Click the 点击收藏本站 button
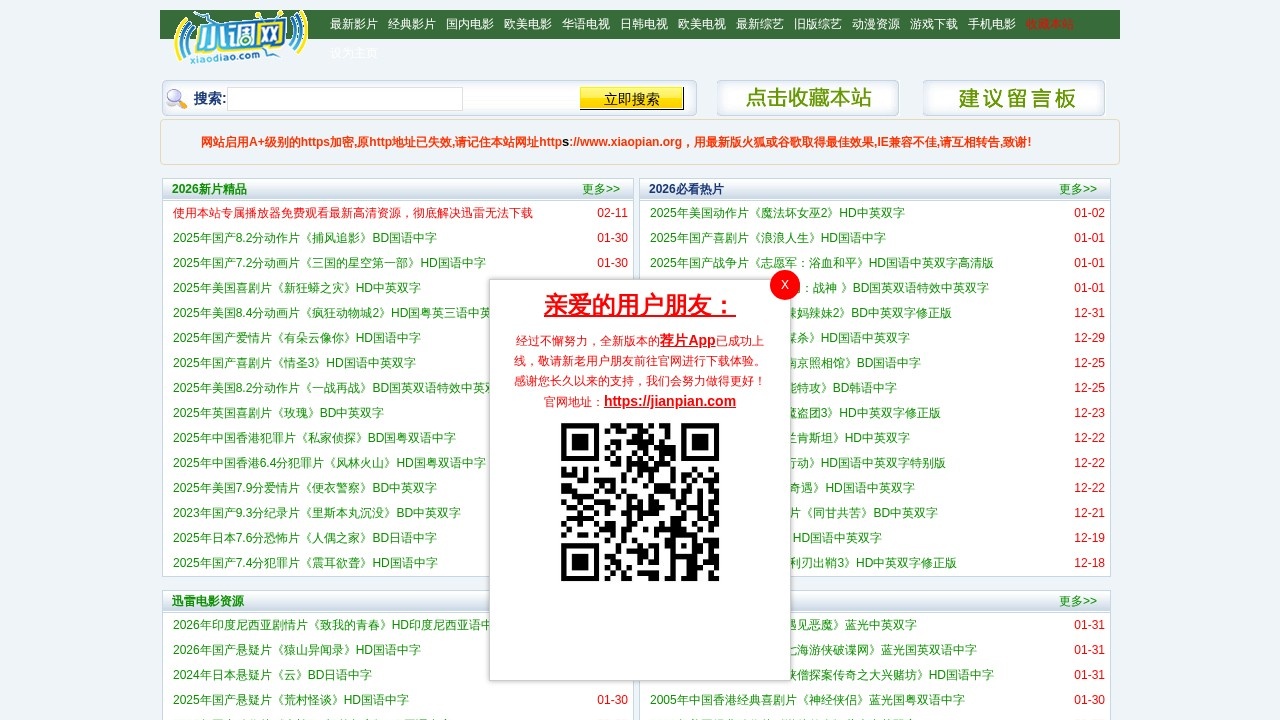Image resolution: width=1280 pixels, height=720 pixels. click(807, 97)
